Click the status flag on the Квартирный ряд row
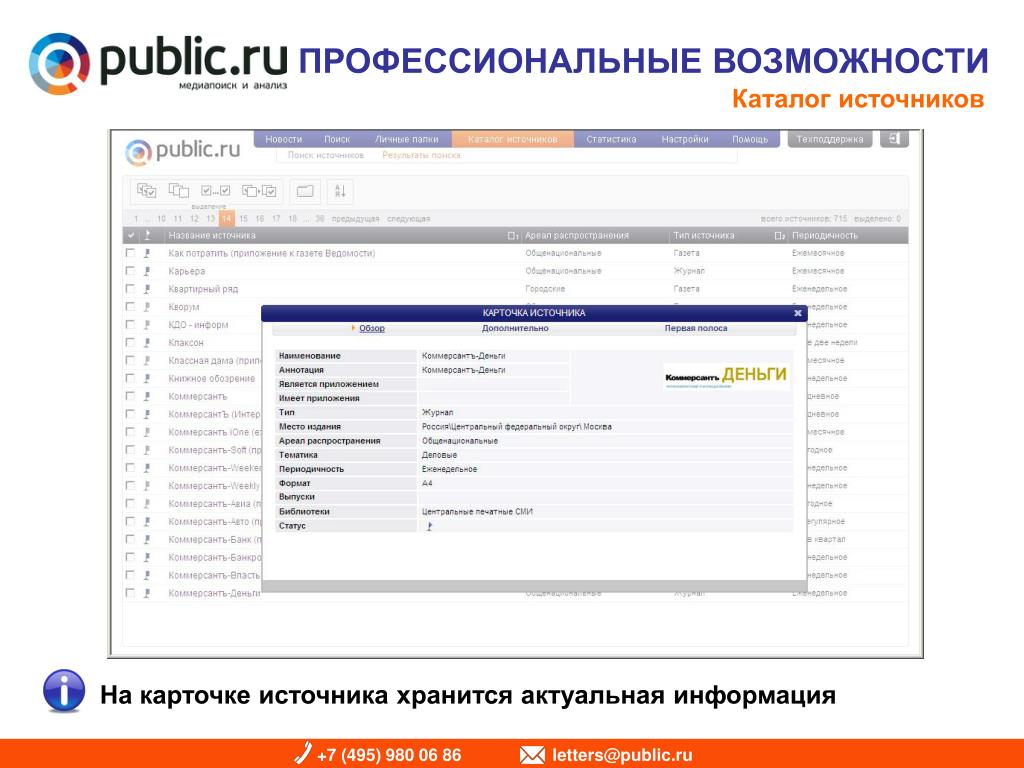This screenshot has width=1024, height=768. click(148, 289)
